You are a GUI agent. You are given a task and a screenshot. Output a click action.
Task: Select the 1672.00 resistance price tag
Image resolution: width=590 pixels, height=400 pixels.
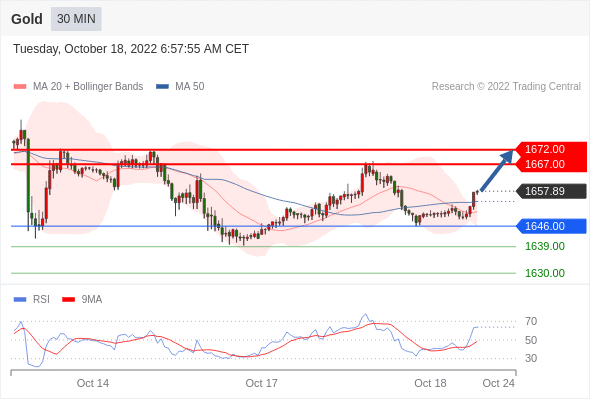pos(551,149)
